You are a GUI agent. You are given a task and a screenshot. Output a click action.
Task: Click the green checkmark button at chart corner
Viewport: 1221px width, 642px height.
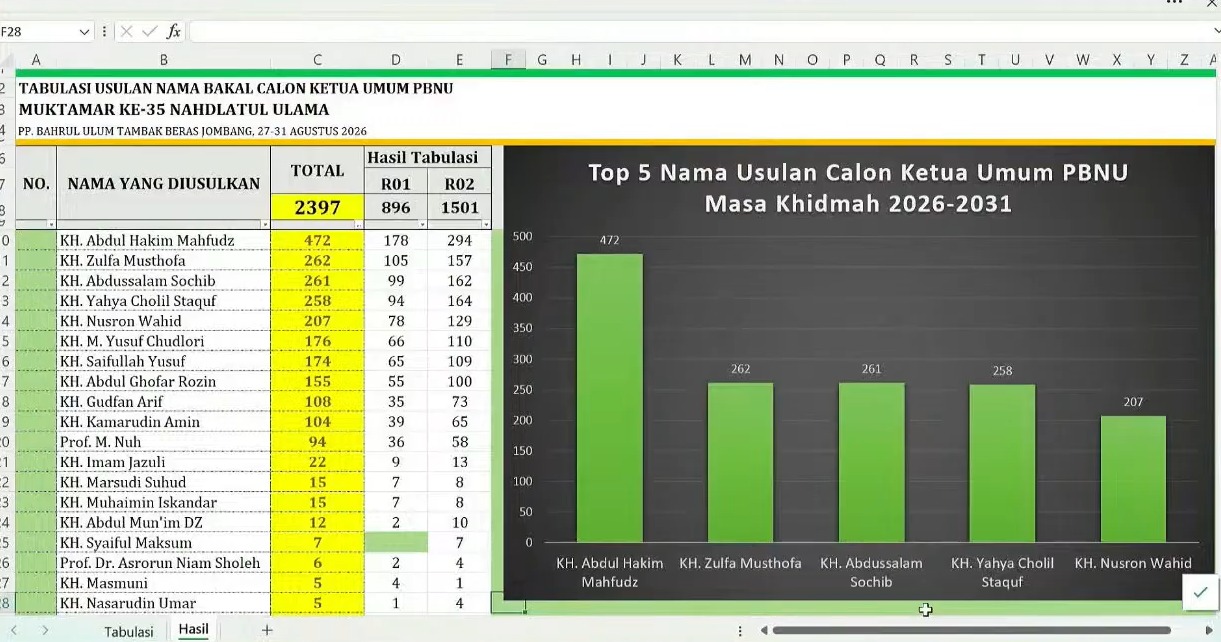1200,592
